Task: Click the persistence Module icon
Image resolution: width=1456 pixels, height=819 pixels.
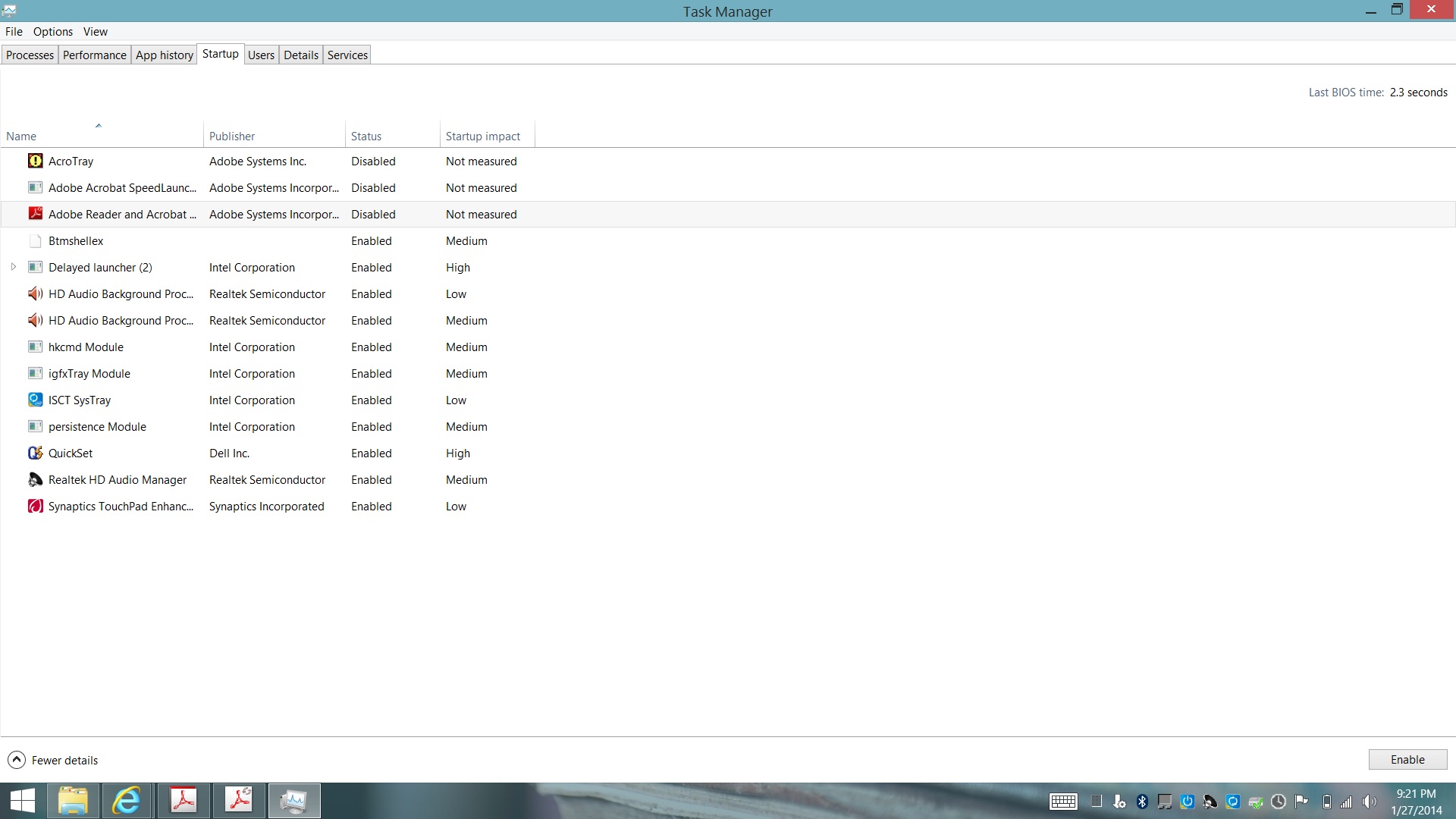Action: pyautogui.click(x=35, y=426)
